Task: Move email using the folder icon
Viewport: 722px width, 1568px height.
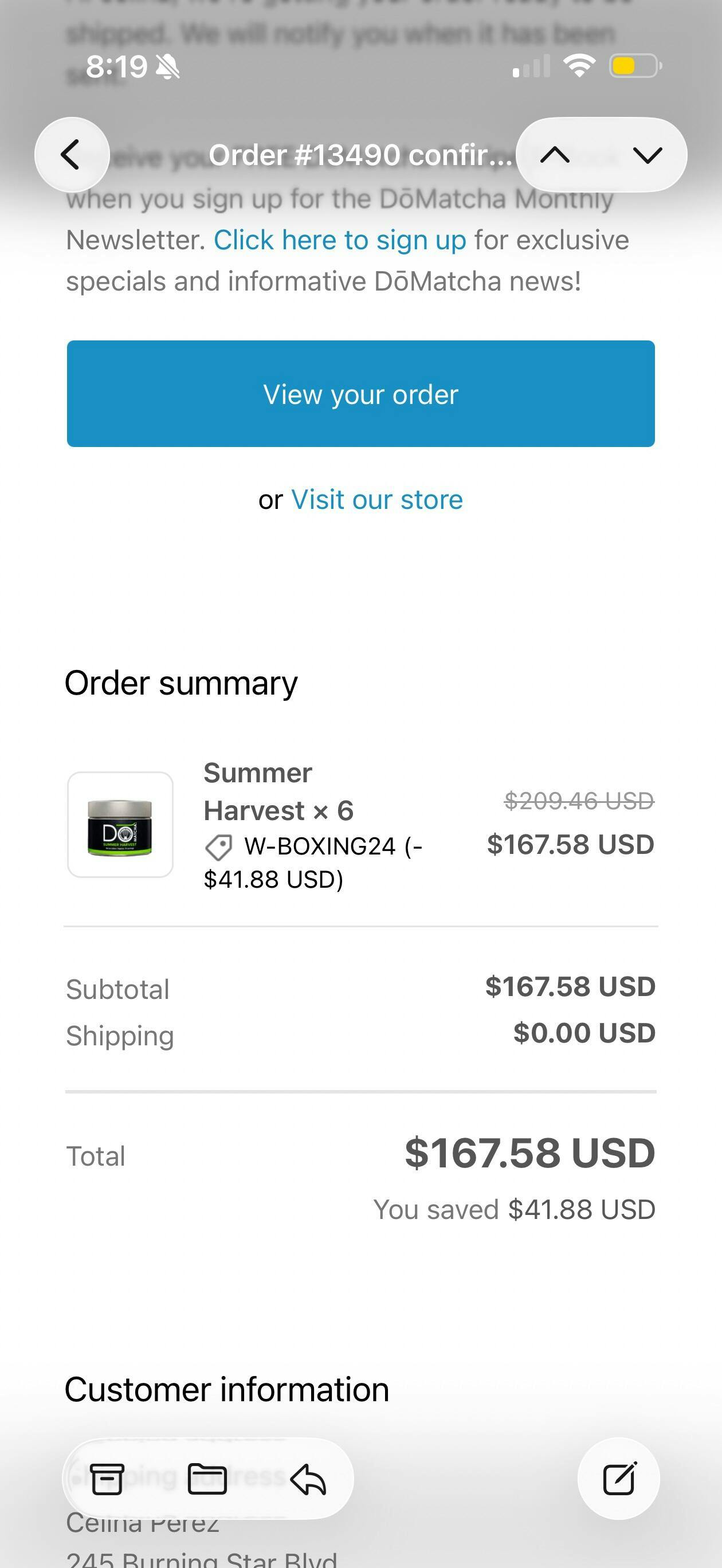Action: click(207, 1479)
